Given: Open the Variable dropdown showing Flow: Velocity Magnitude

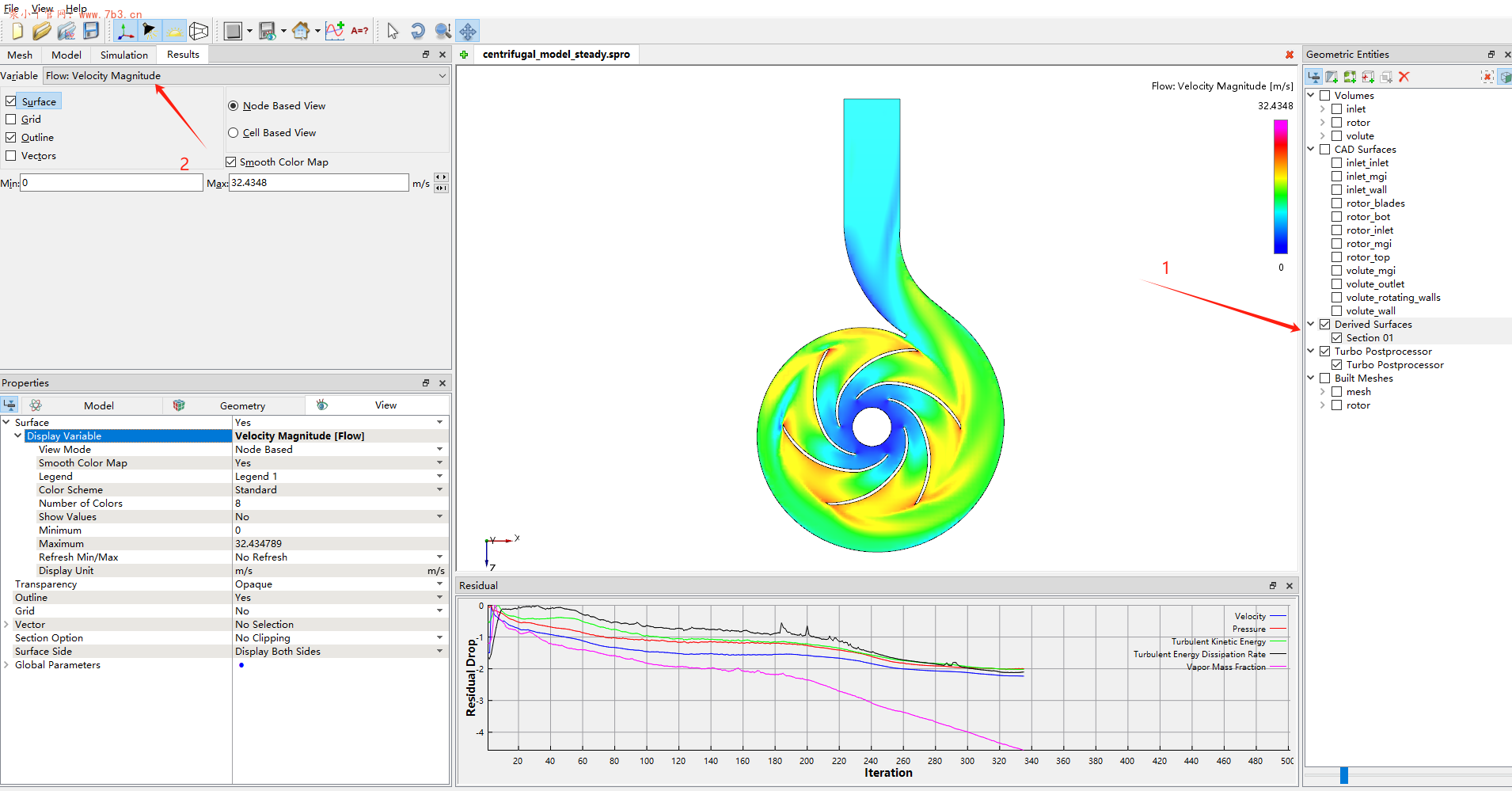Looking at the screenshot, I should [246, 76].
